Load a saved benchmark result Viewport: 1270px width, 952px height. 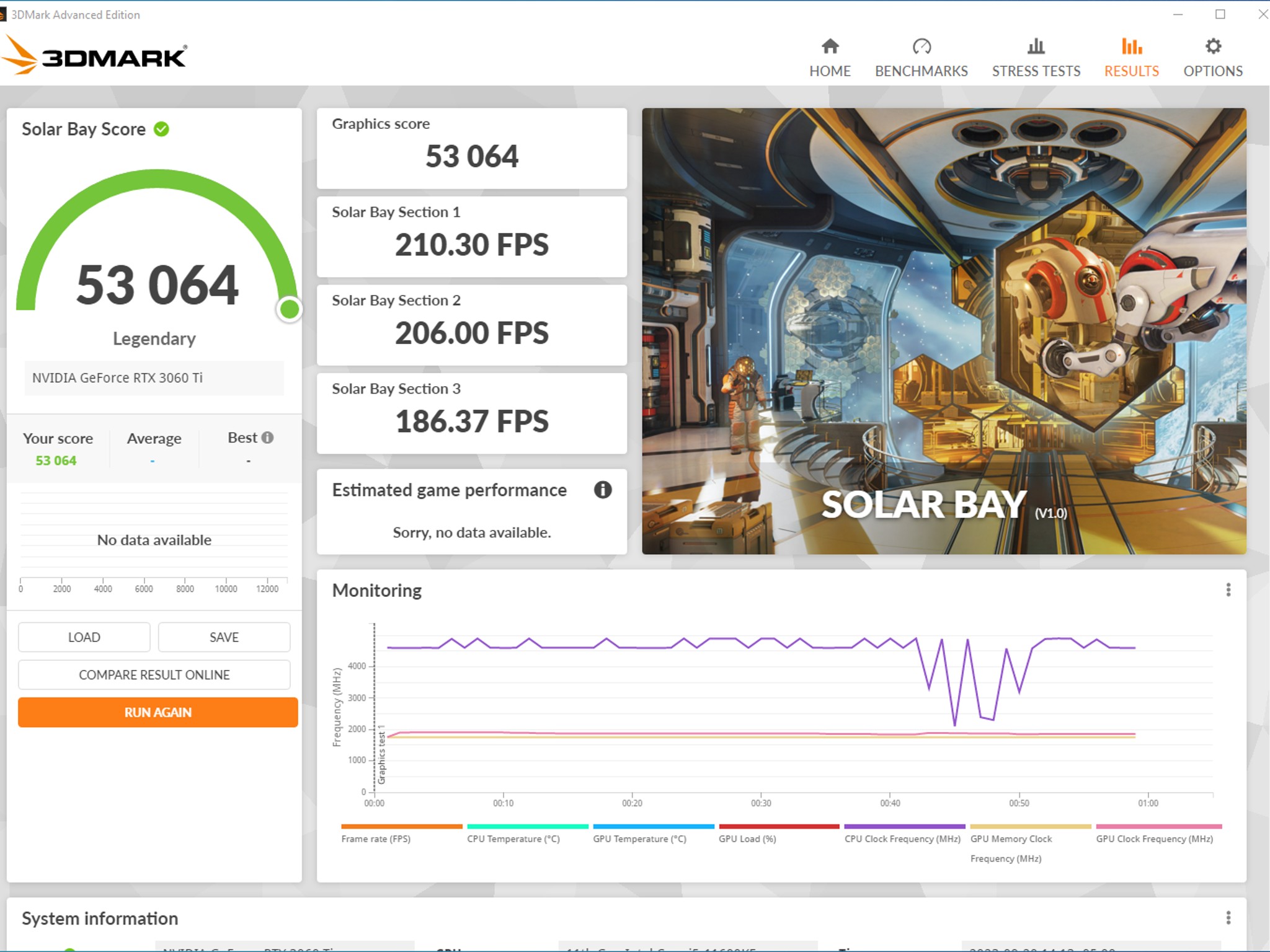coord(84,637)
